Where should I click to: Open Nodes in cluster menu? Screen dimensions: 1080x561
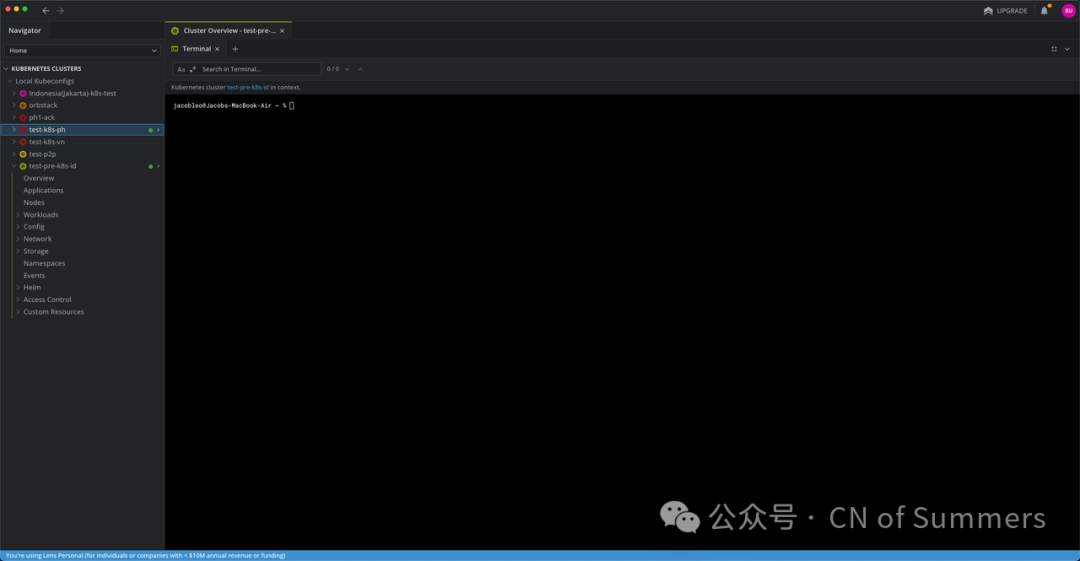point(34,203)
